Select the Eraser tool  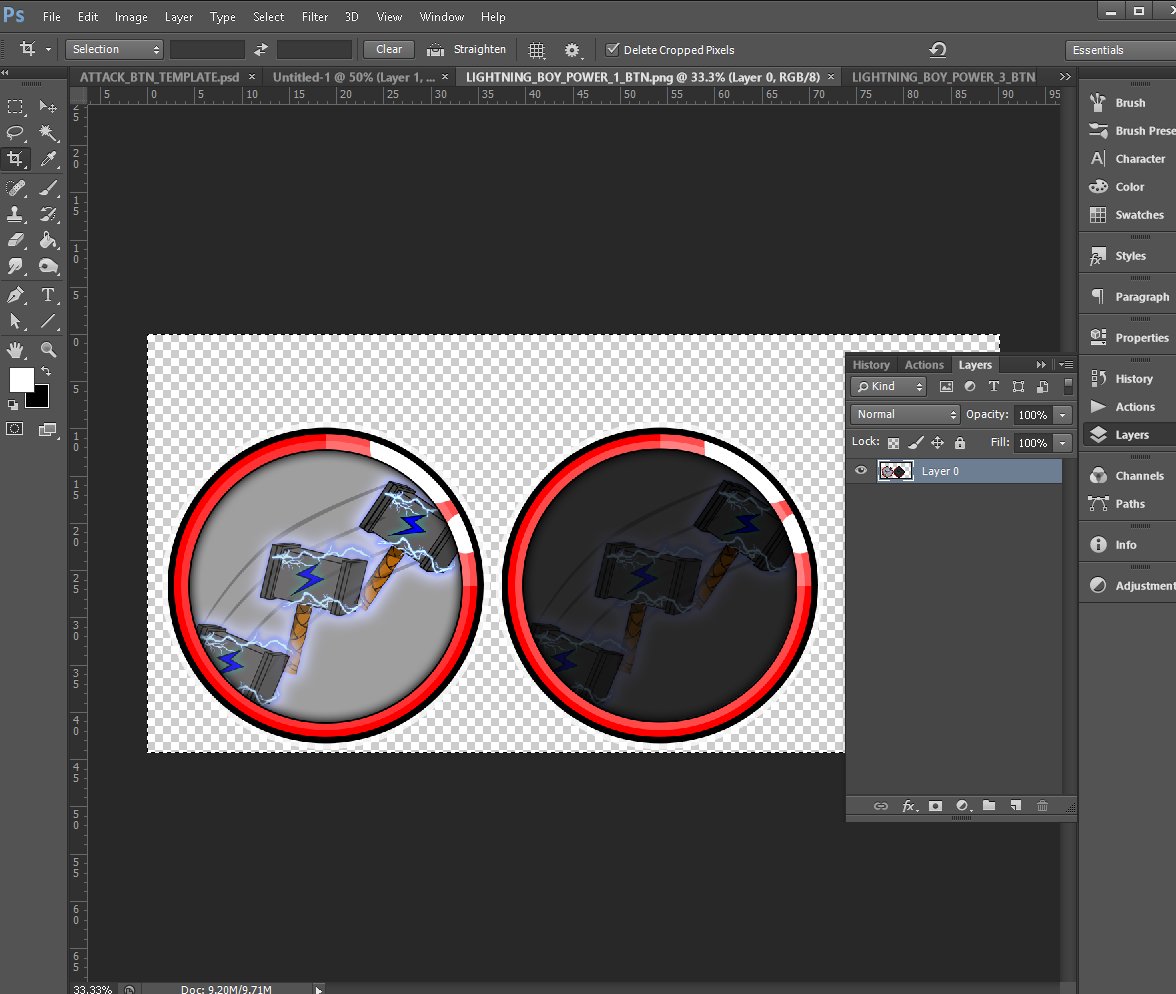pos(15,240)
